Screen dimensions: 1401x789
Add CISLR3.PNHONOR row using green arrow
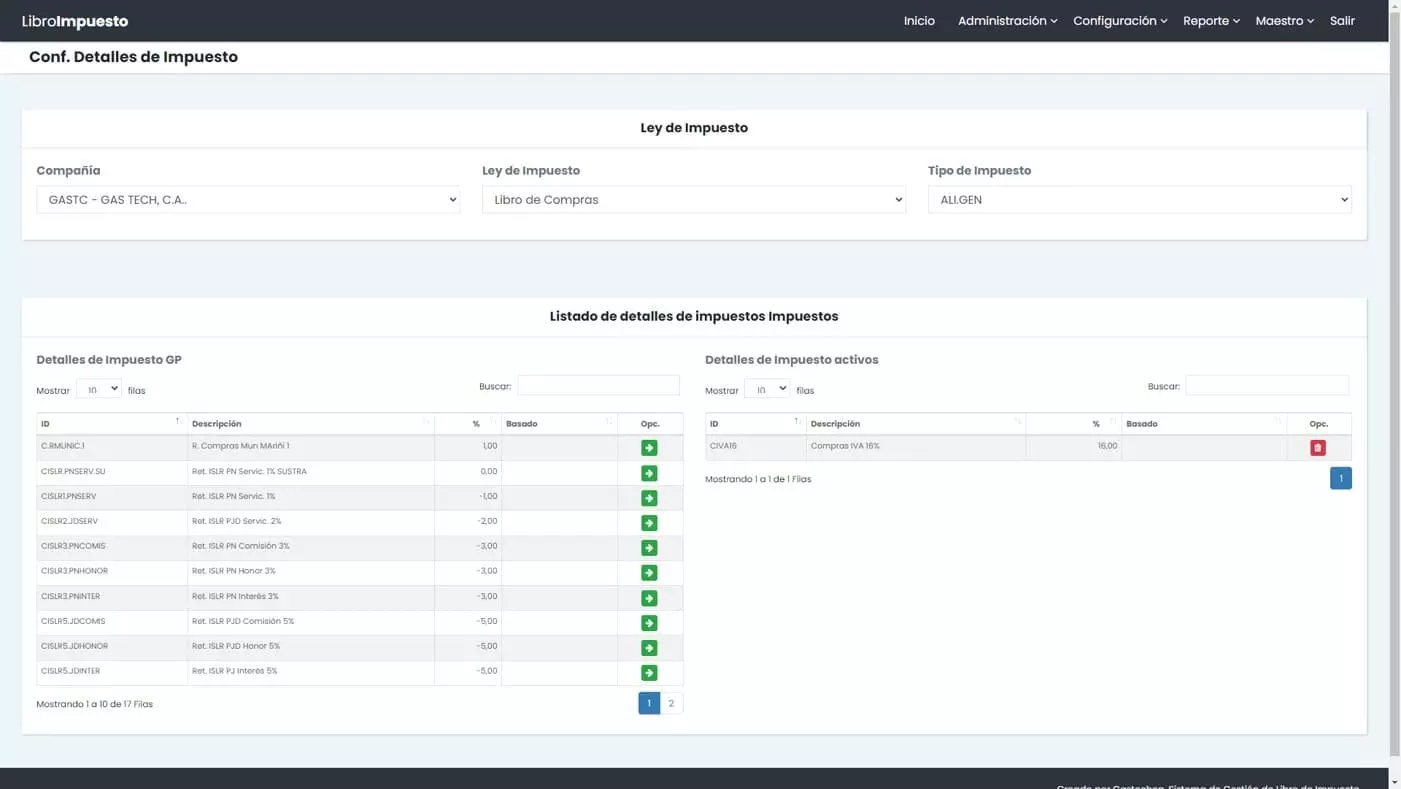(649, 573)
